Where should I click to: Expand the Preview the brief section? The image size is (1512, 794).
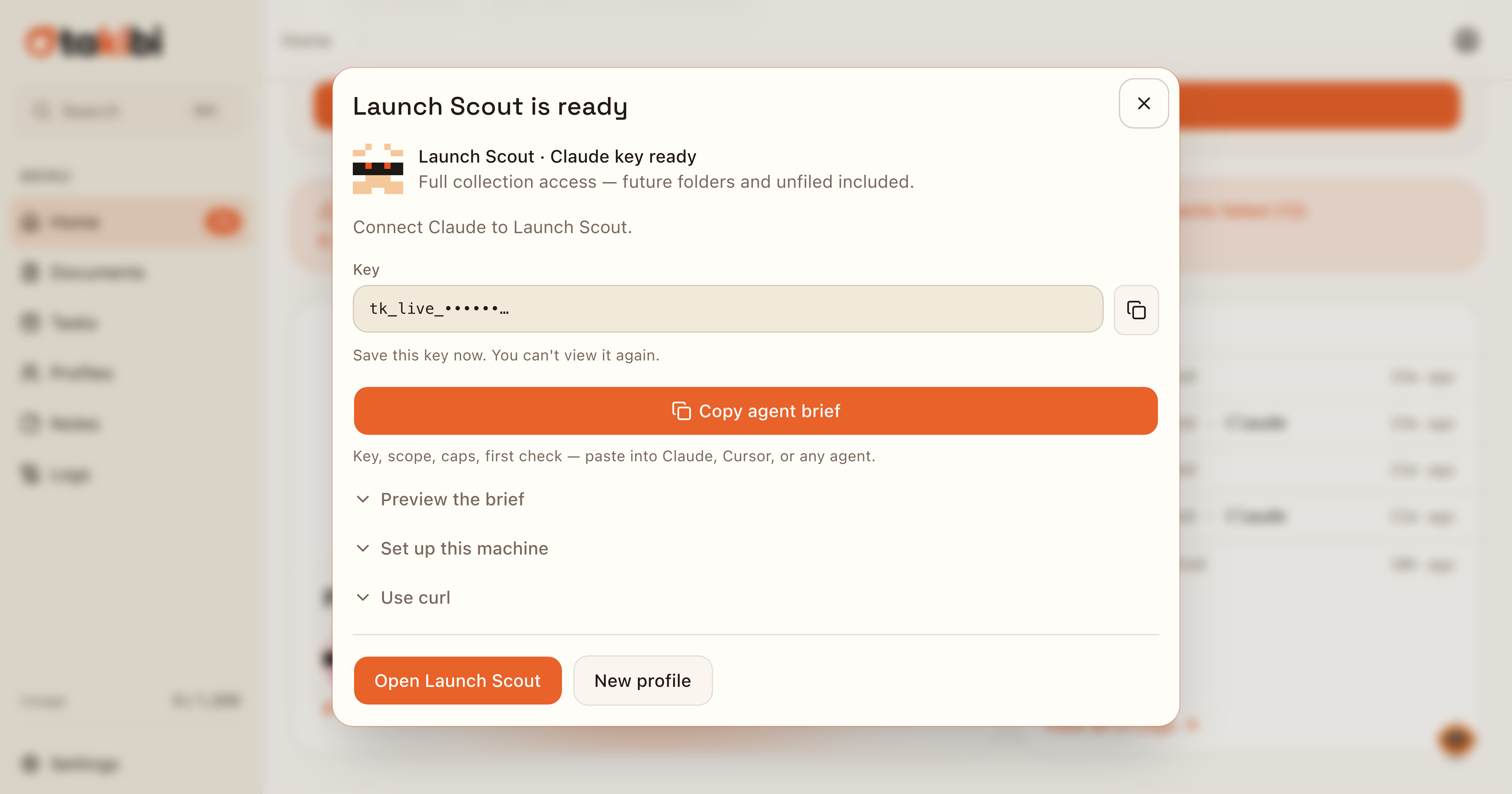440,499
